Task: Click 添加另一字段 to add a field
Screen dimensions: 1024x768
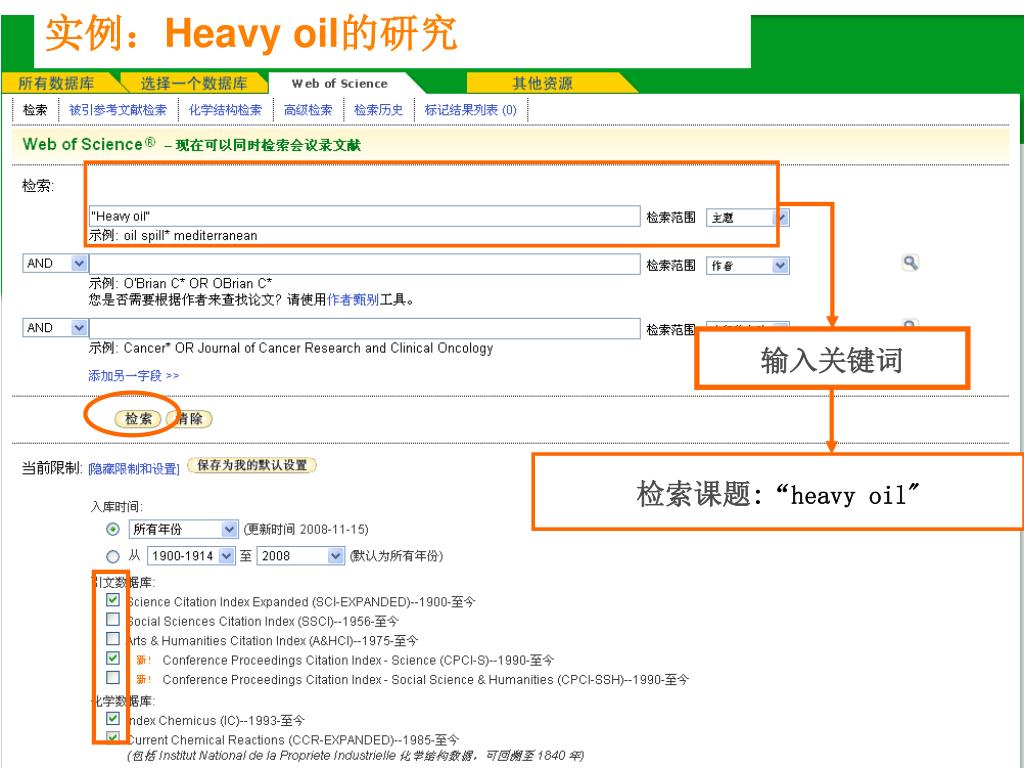Action: tap(133, 376)
